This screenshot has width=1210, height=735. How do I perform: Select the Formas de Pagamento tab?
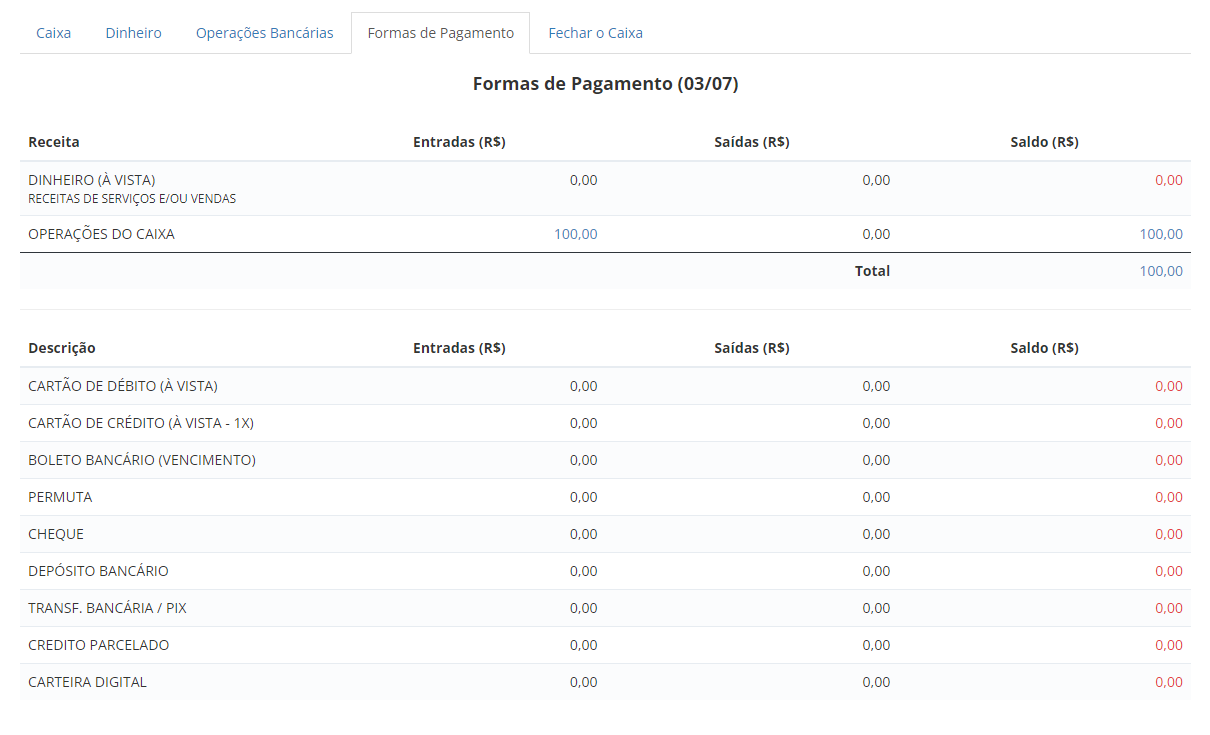coord(441,33)
